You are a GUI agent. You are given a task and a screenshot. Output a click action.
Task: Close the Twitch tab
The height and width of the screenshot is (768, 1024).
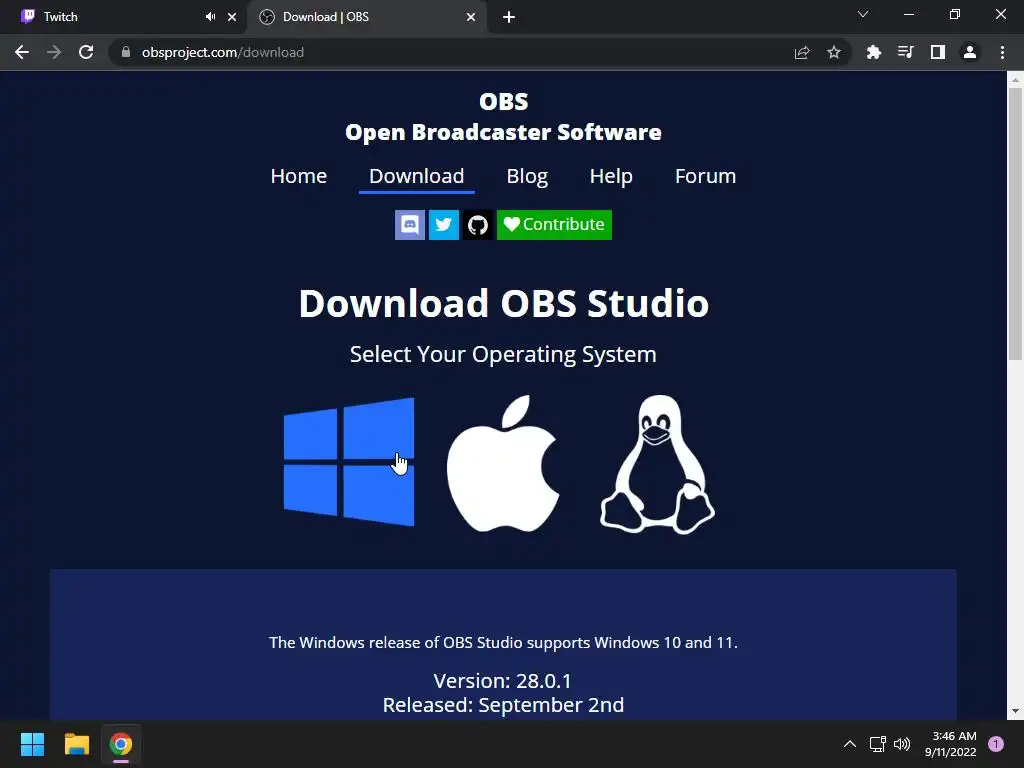coord(232,17)
